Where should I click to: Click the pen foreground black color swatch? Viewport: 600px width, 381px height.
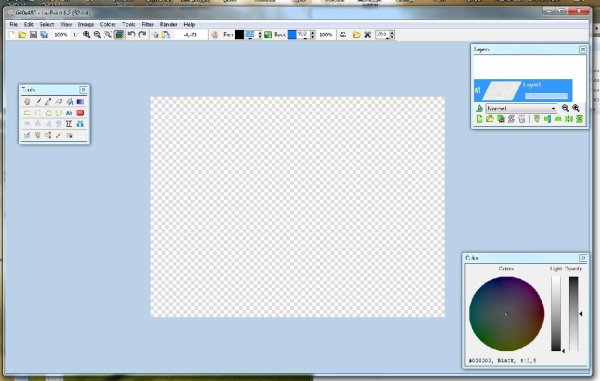[x=239, y=35]
